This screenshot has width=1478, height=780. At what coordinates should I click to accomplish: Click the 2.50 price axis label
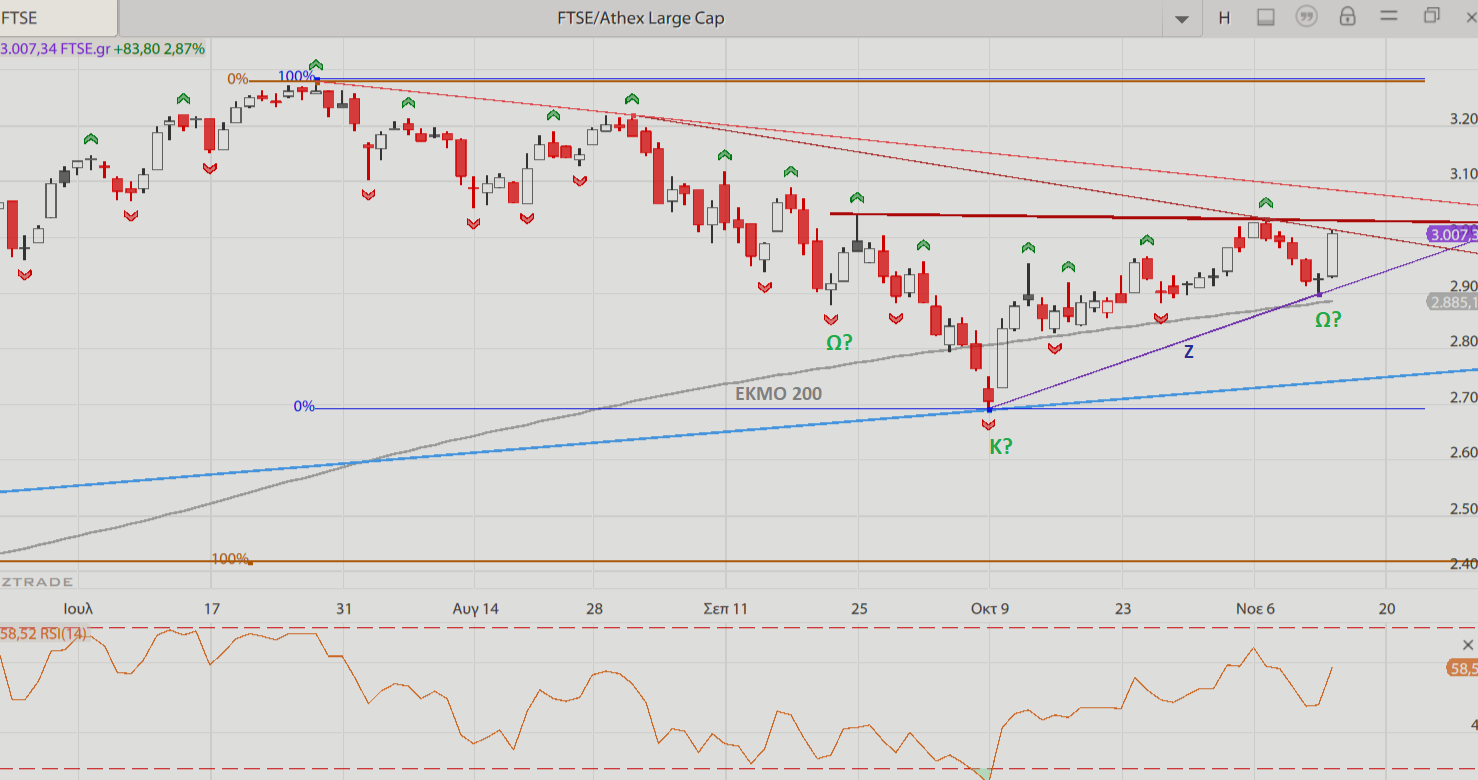click(x=1463, y=509)
